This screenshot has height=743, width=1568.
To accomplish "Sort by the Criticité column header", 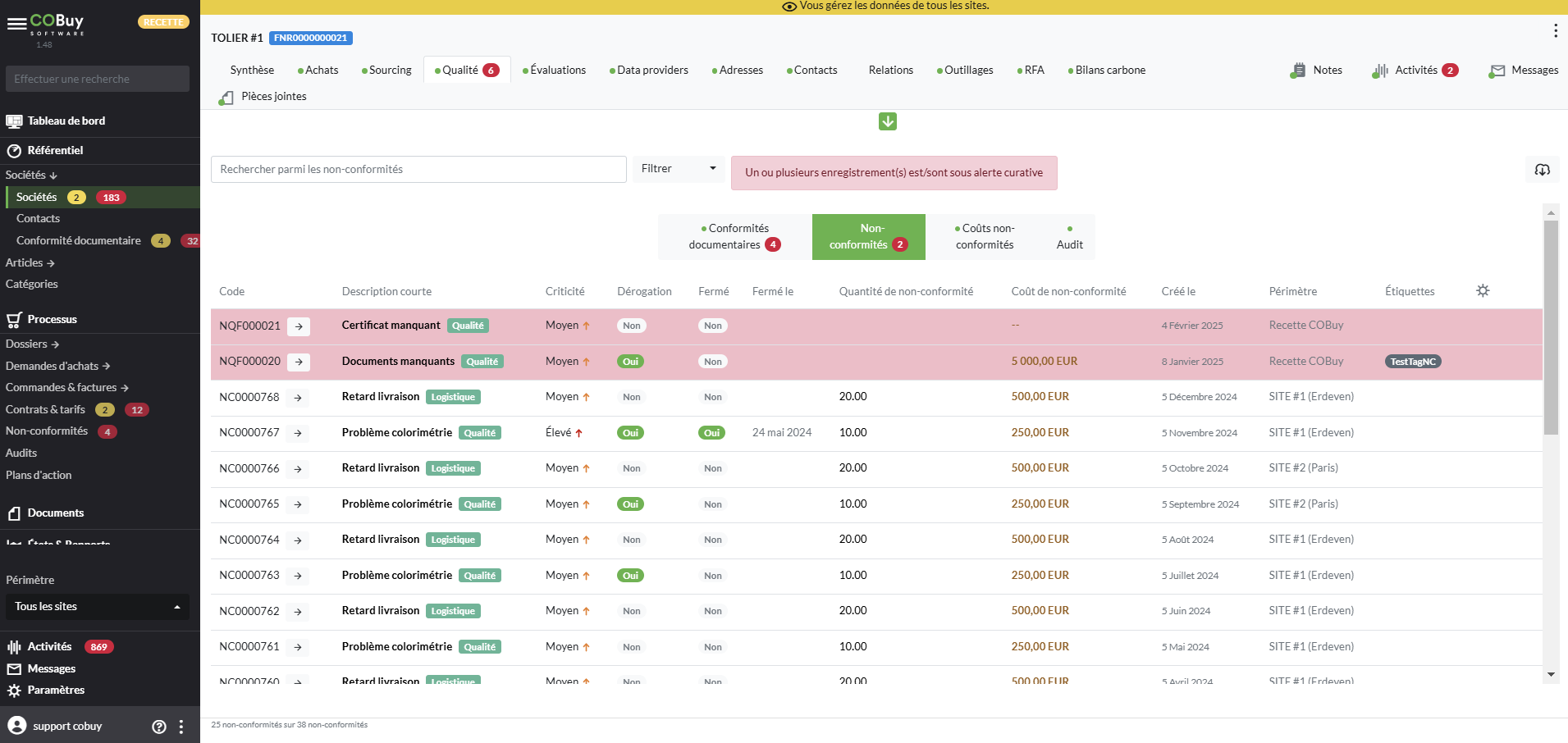I will tap(565, 292).
